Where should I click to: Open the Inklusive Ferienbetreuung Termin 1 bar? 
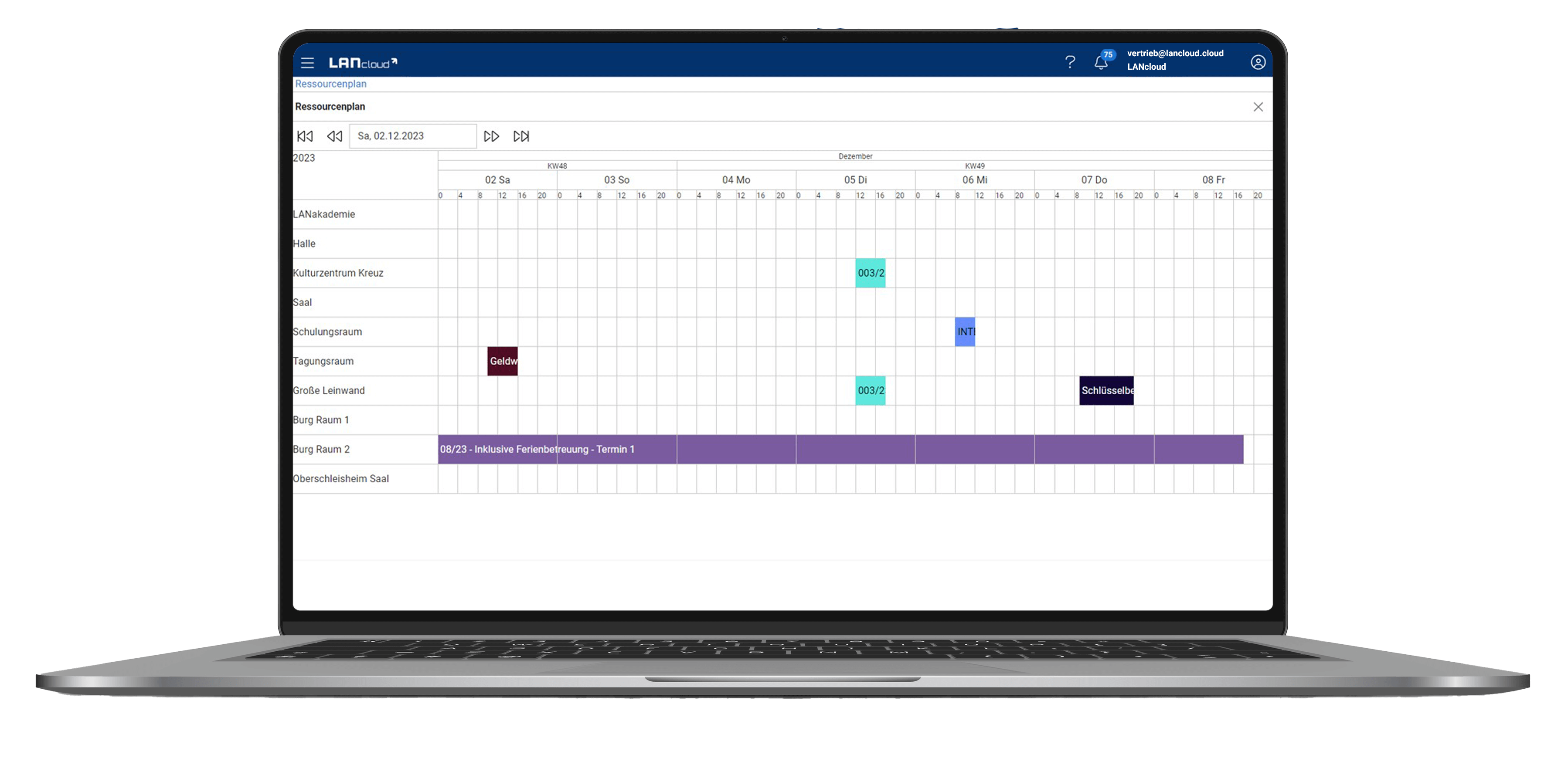coord(536,450)
